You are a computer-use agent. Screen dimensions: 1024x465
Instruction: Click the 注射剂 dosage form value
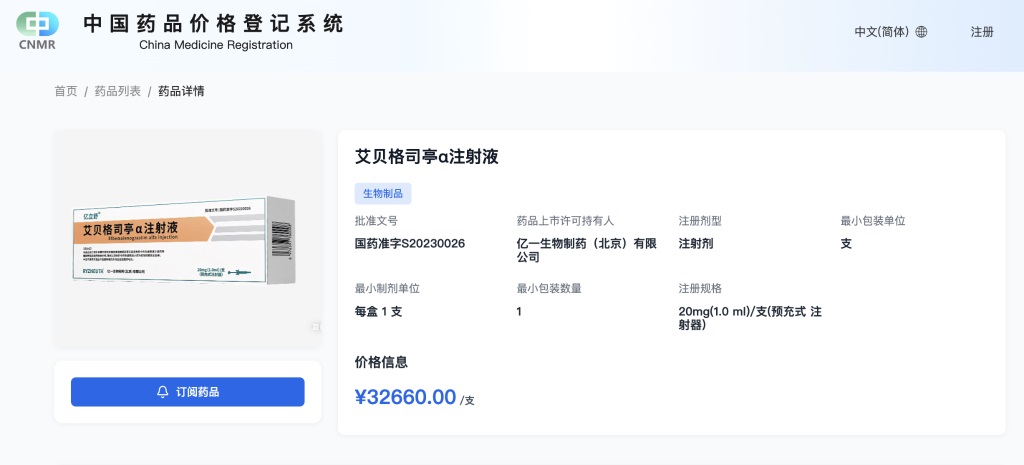[696, 243]
